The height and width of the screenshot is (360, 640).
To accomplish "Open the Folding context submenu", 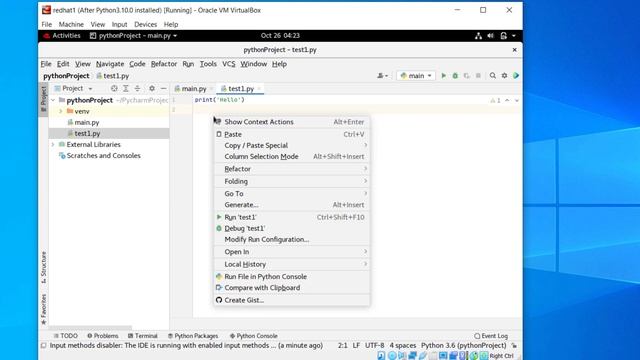I will coord(292,181).
